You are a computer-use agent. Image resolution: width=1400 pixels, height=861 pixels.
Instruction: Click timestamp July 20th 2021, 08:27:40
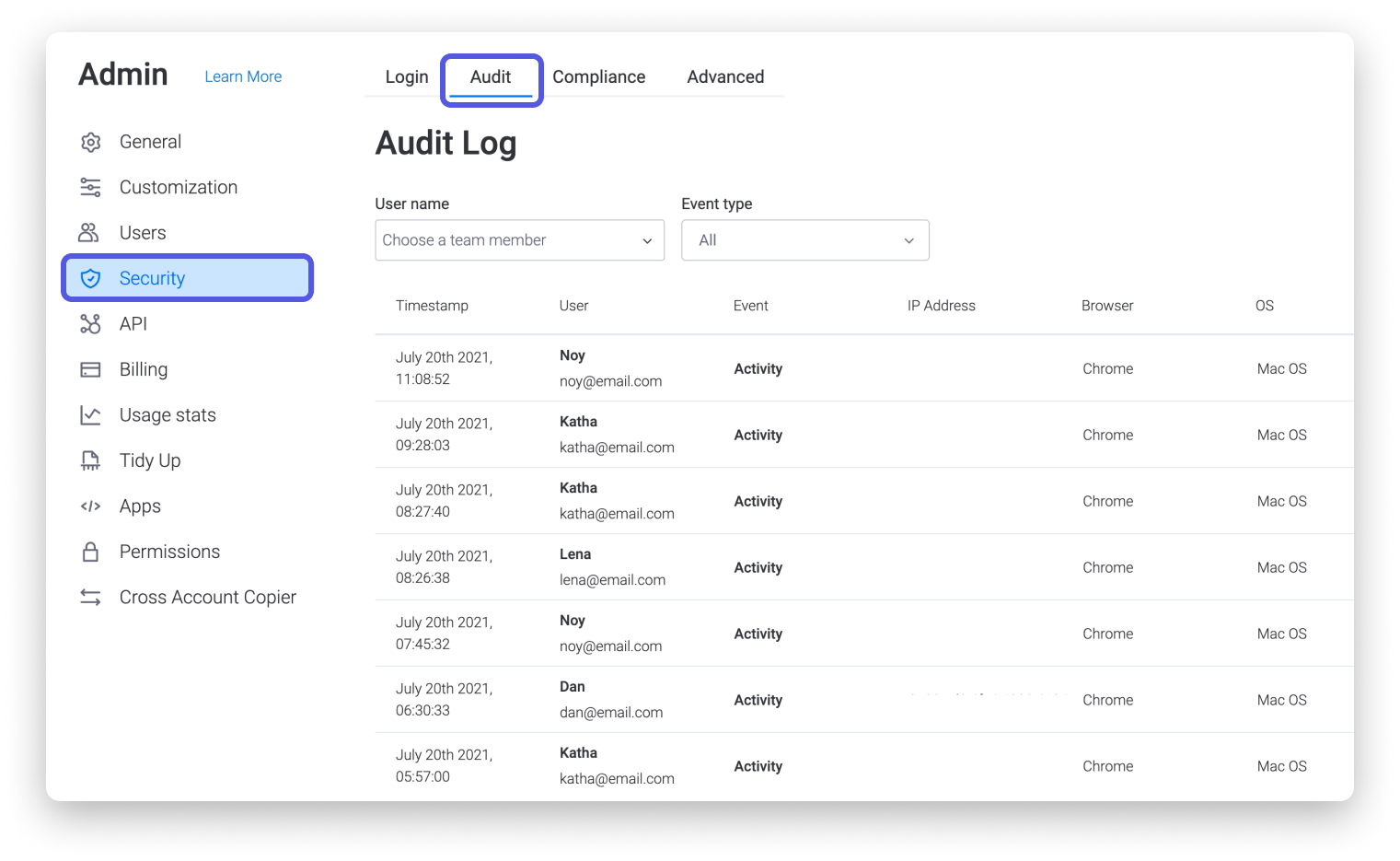click(445, 501)
